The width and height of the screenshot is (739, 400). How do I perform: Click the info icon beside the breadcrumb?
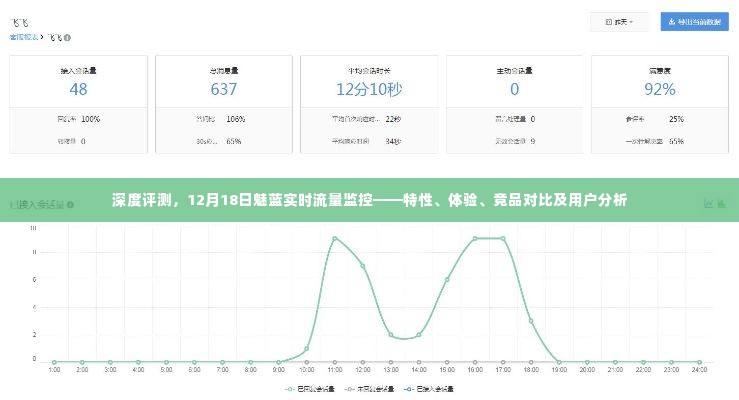[67, 38]
